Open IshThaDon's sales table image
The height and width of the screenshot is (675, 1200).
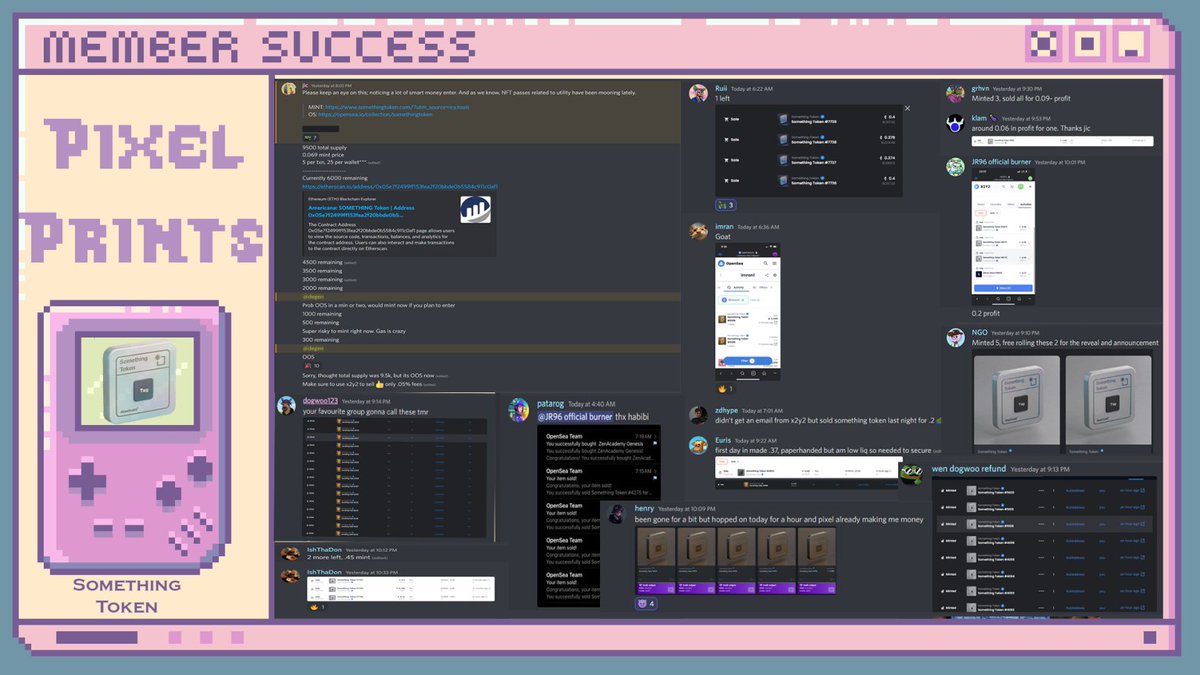(x=400, y=589)
